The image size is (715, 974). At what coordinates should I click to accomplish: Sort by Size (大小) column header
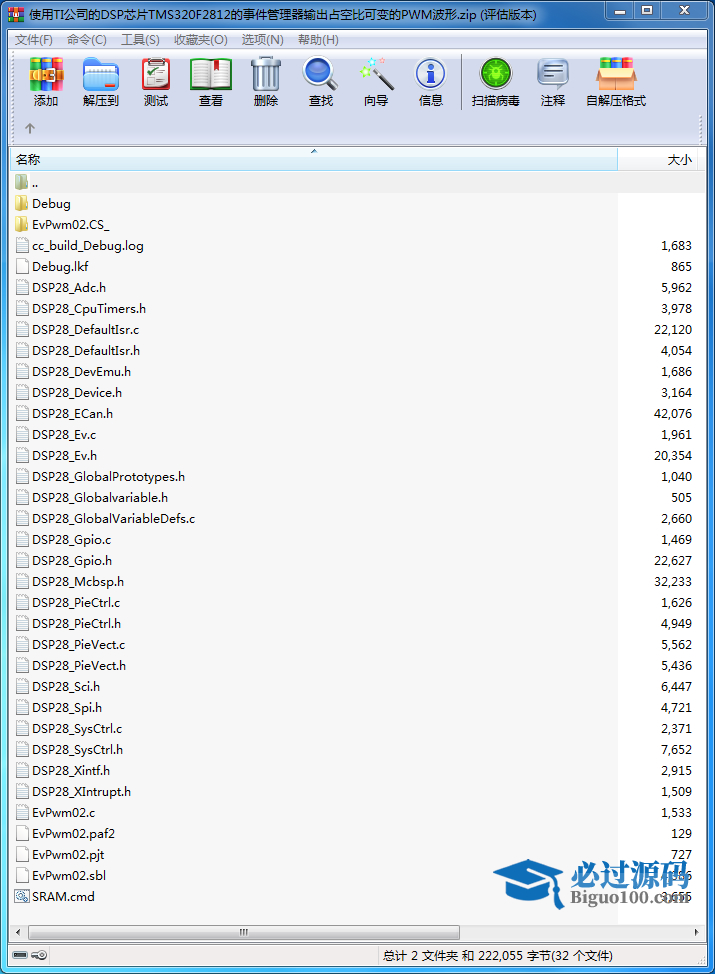click(658, 160)
